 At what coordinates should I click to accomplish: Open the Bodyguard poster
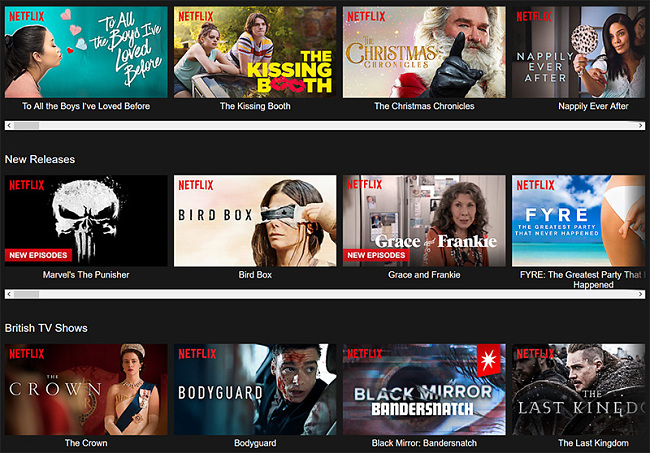click(255, 390)
